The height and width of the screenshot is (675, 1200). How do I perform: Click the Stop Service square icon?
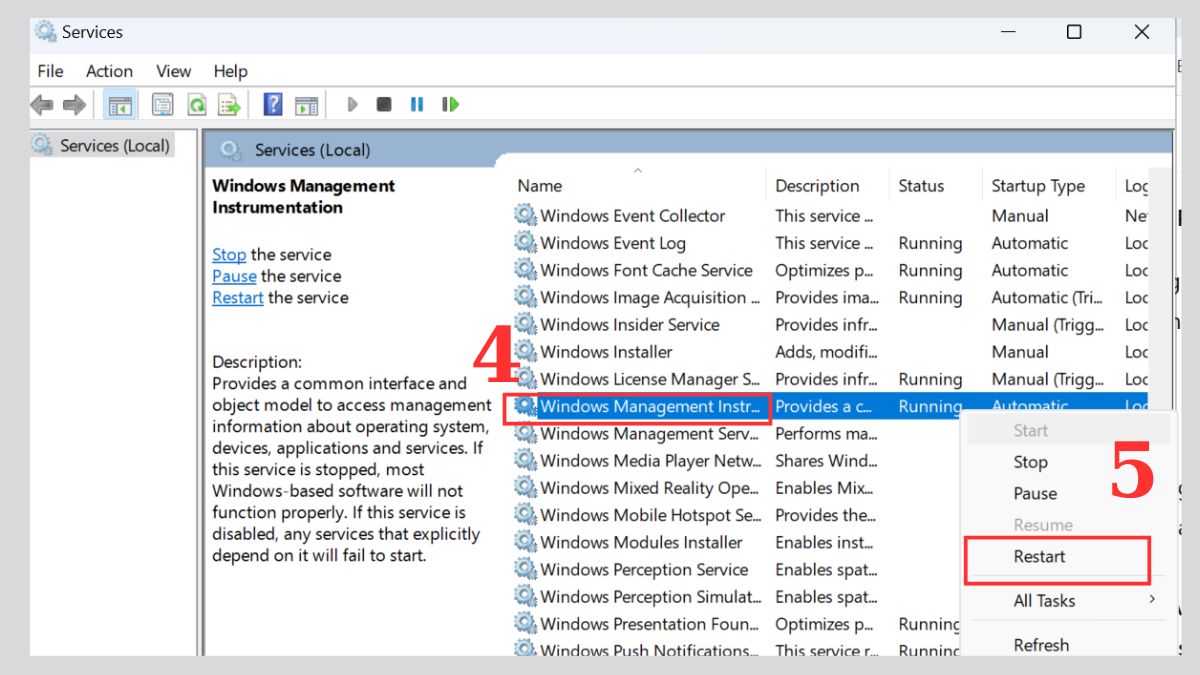[384, 104]
